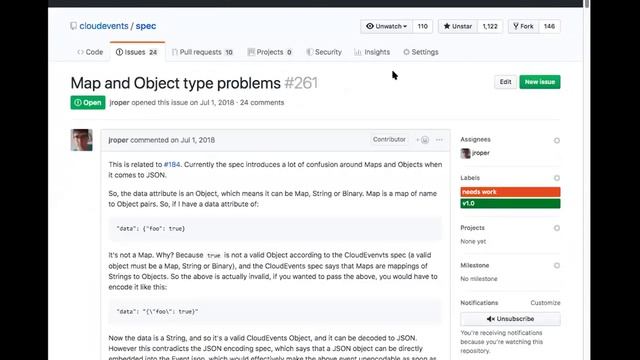Open jroper's profile from the issue header

pos(119,102)
